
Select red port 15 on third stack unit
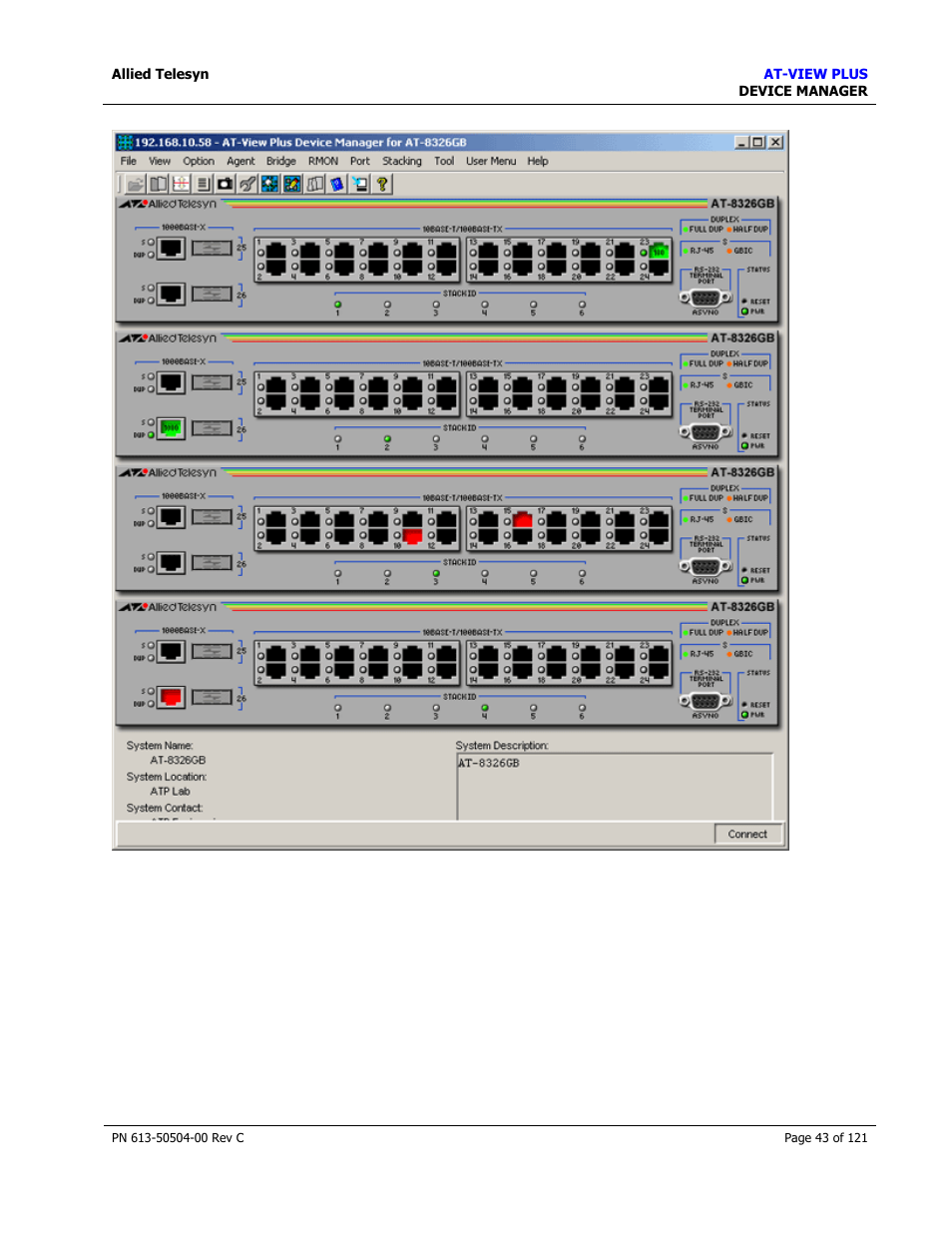point(523,520)
